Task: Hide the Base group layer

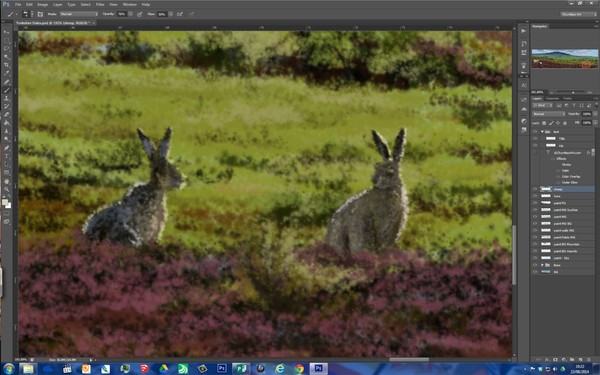Action: coord(535,265)
